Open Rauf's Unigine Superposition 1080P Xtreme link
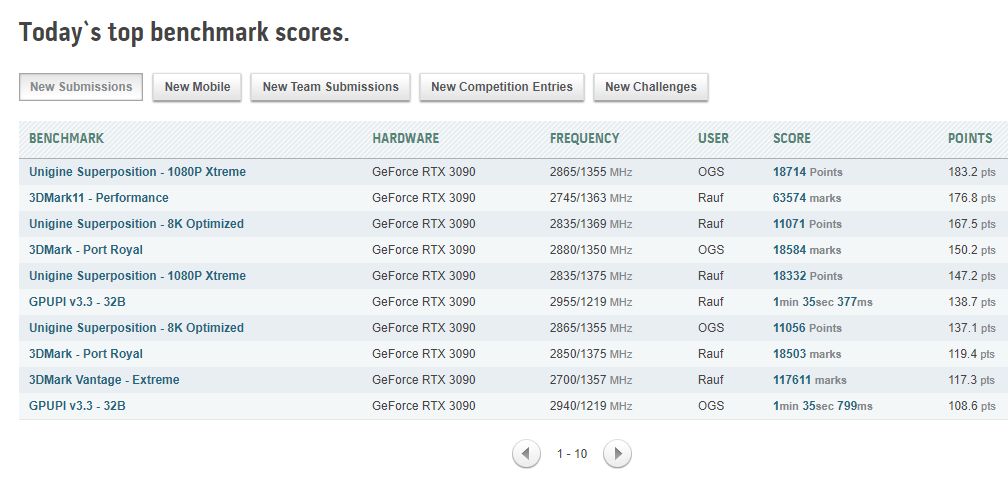 point(138,276)
